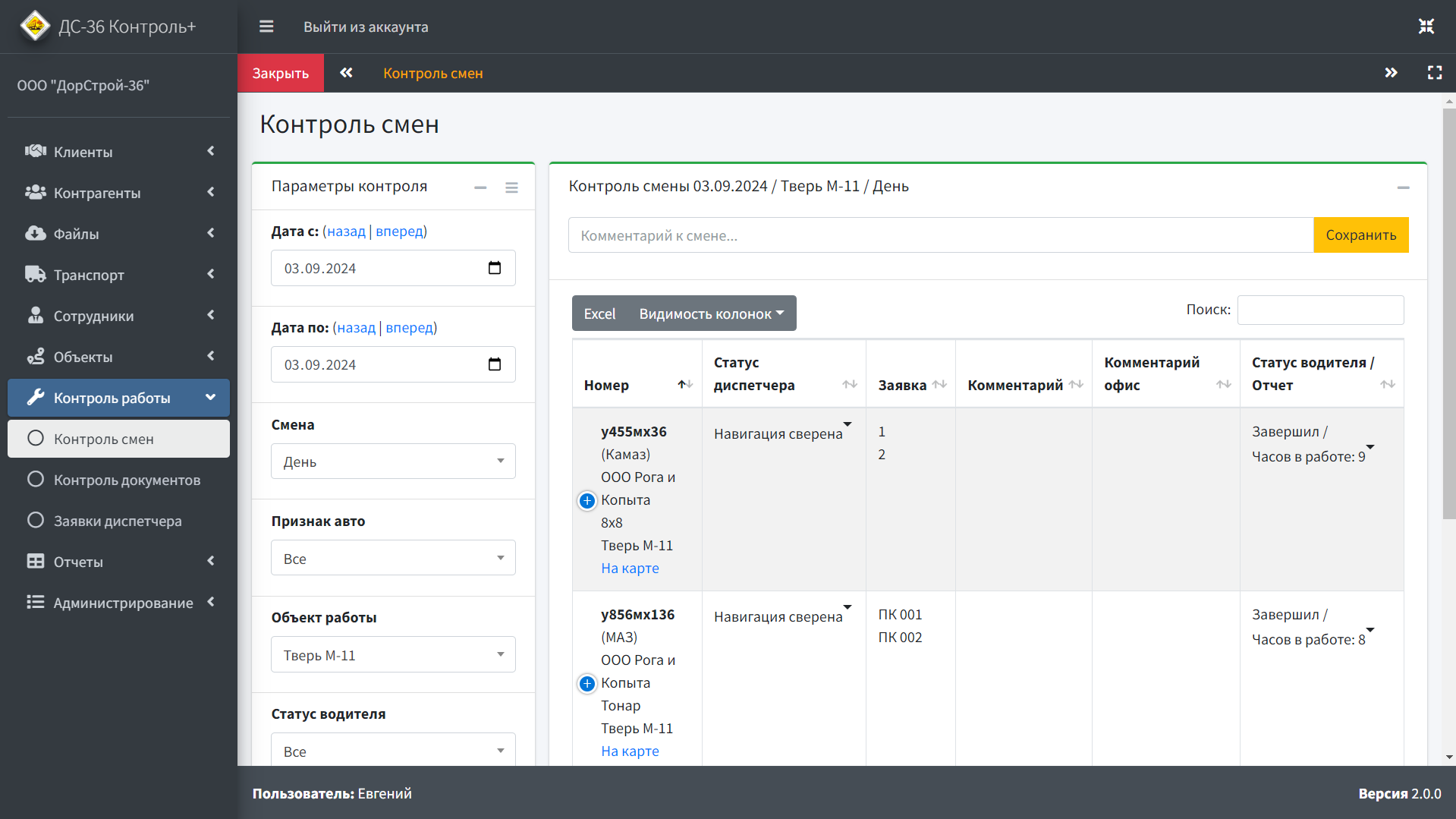The height and width of the screenshot is (819, 1456).
Task: Export table with Excel button
Action: [599, 313]
